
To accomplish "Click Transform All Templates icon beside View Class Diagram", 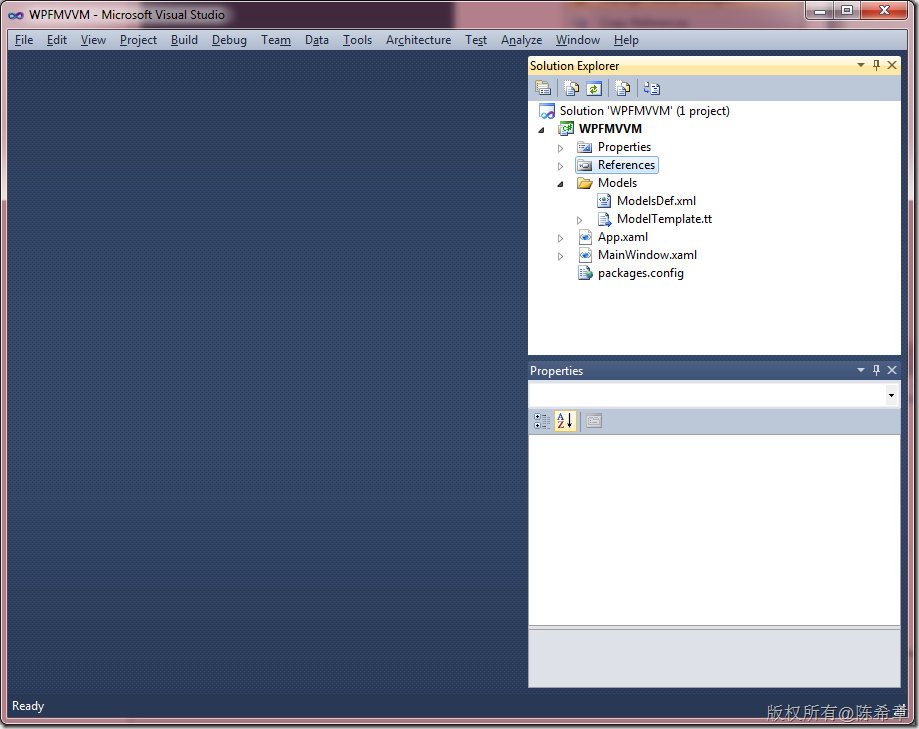I will [x=622, y=88].
